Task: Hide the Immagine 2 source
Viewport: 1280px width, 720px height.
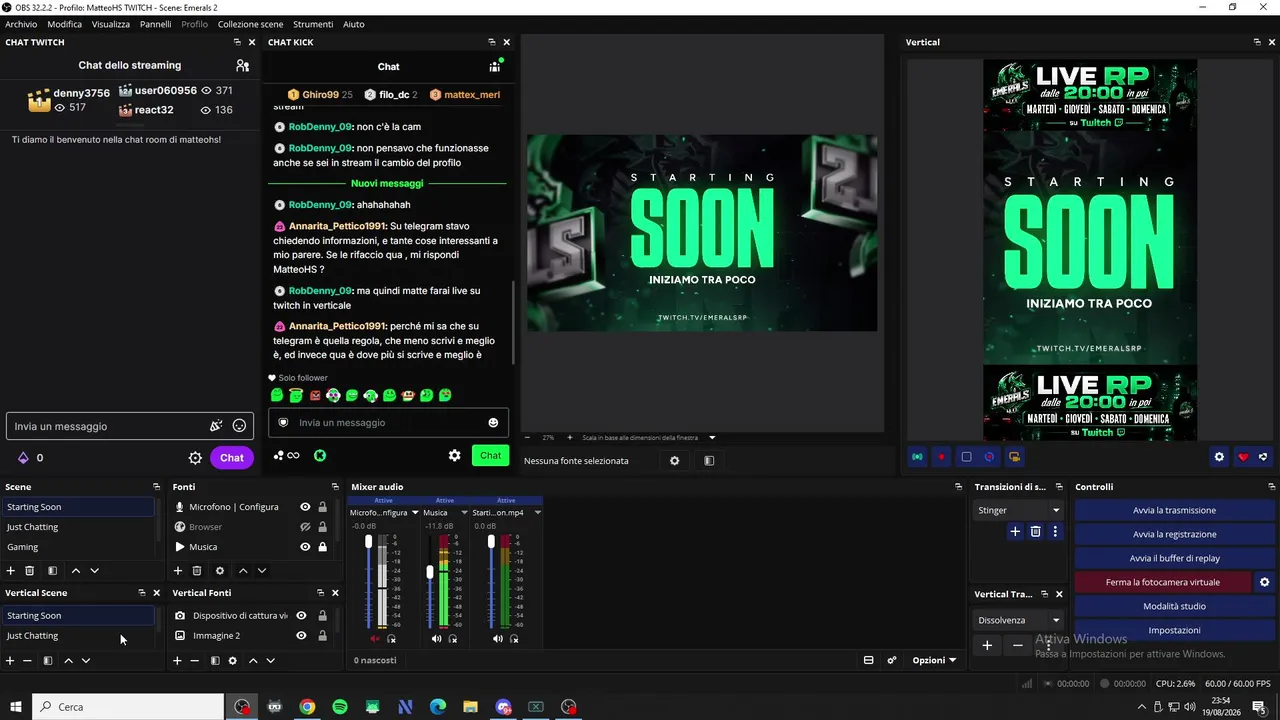Action: pos(301,636)
